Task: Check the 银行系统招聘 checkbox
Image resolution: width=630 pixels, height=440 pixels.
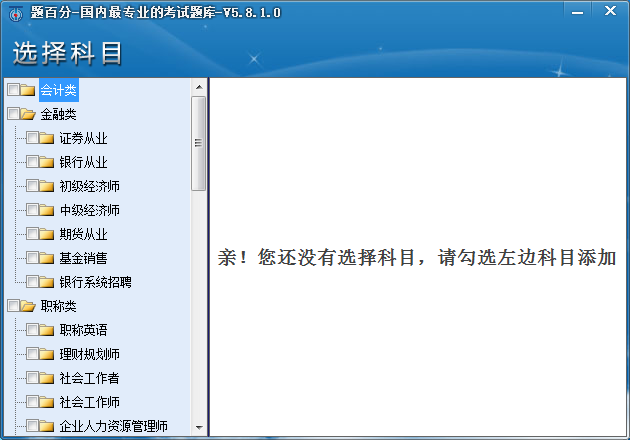Action: pyautogui.click(x=33, y=282)
